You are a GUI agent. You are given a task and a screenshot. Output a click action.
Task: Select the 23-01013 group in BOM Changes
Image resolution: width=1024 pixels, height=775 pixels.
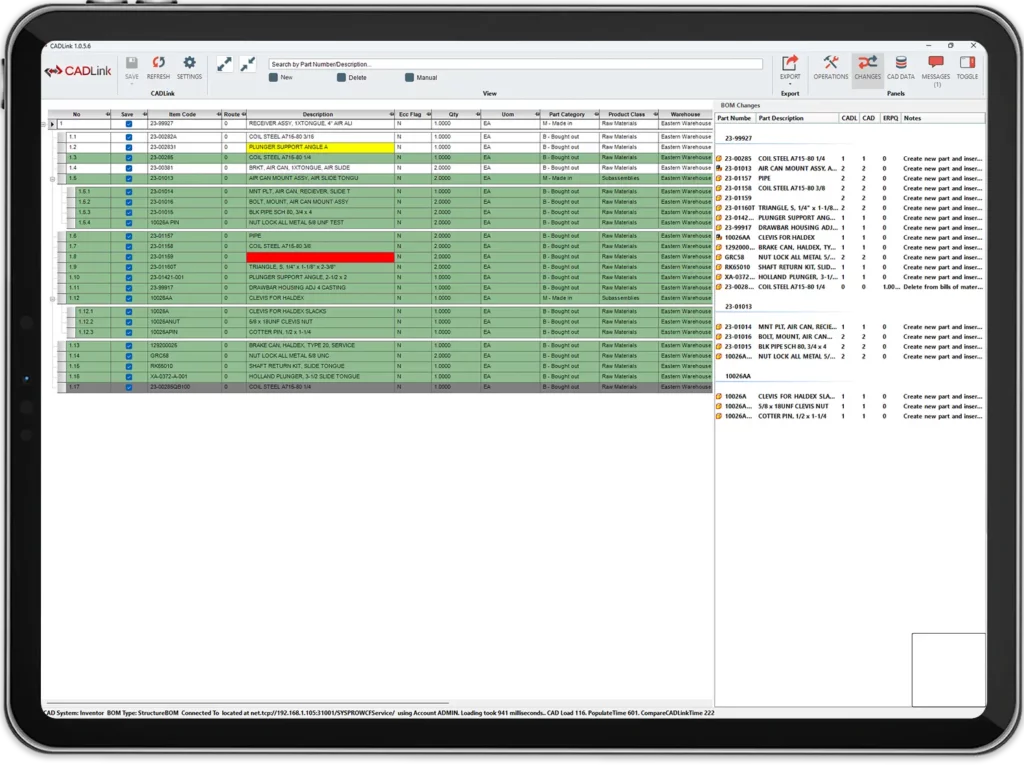[738, 307]
